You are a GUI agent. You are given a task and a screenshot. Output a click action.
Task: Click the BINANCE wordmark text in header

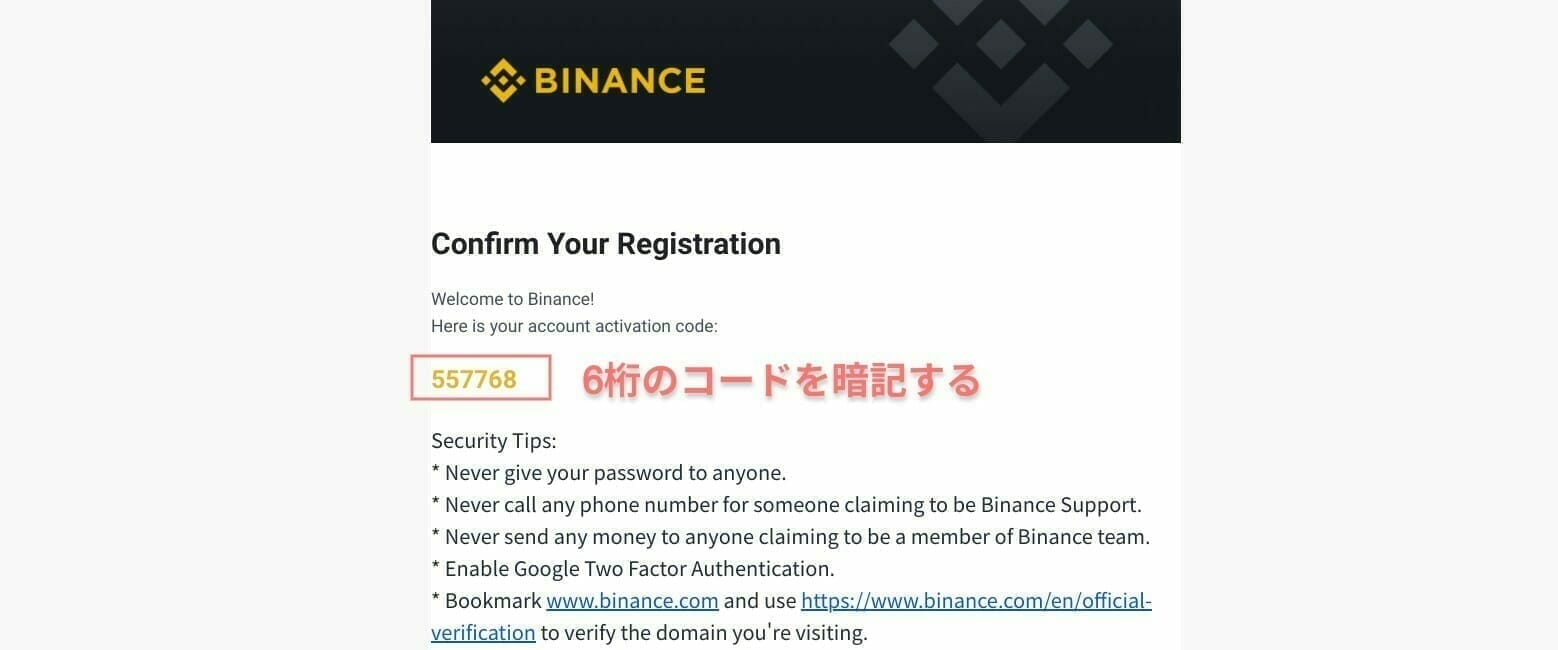coord(620,80)
